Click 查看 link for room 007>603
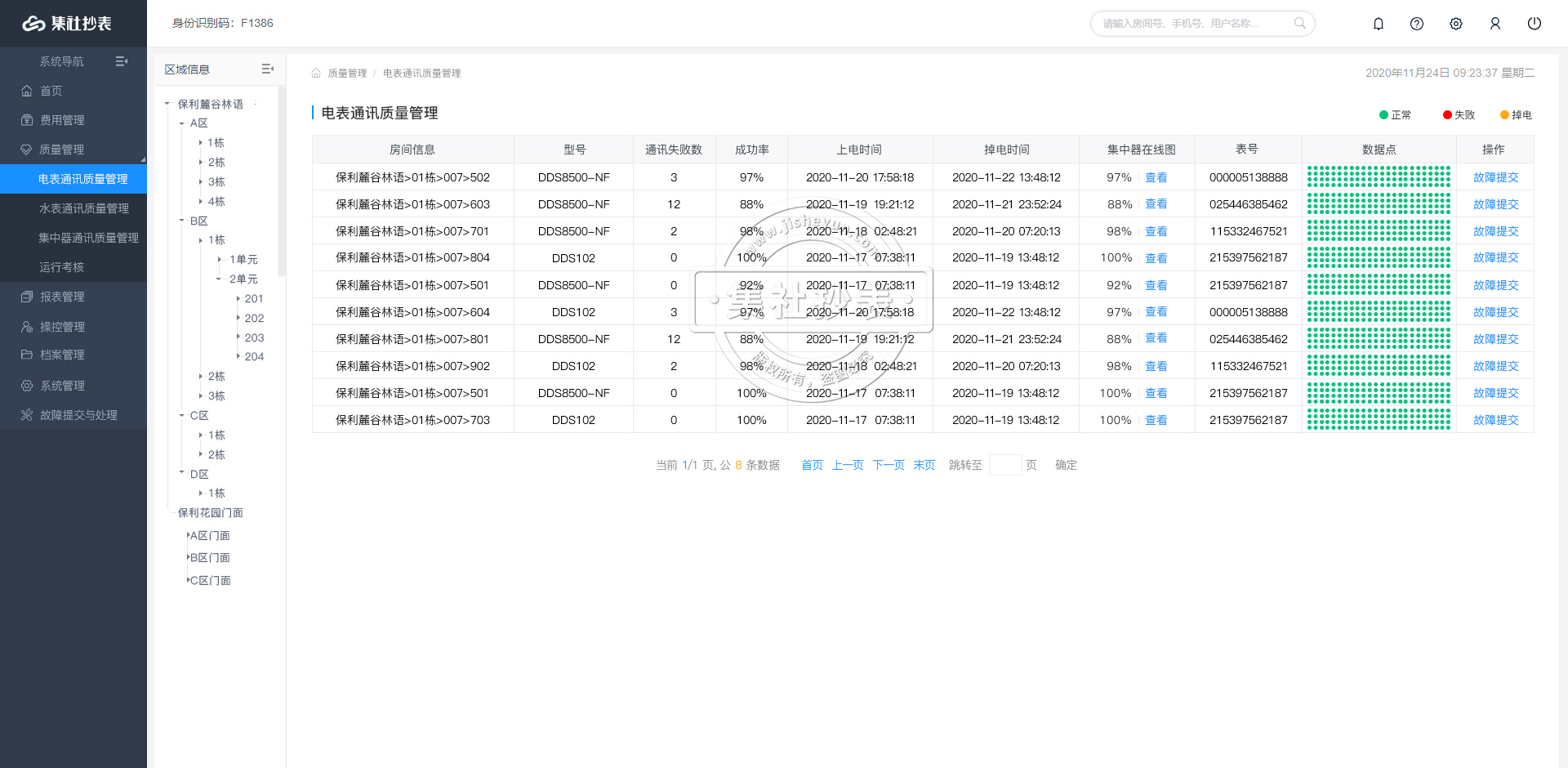Viewport: 1568px width, 768px height. tap(1156, 204)
